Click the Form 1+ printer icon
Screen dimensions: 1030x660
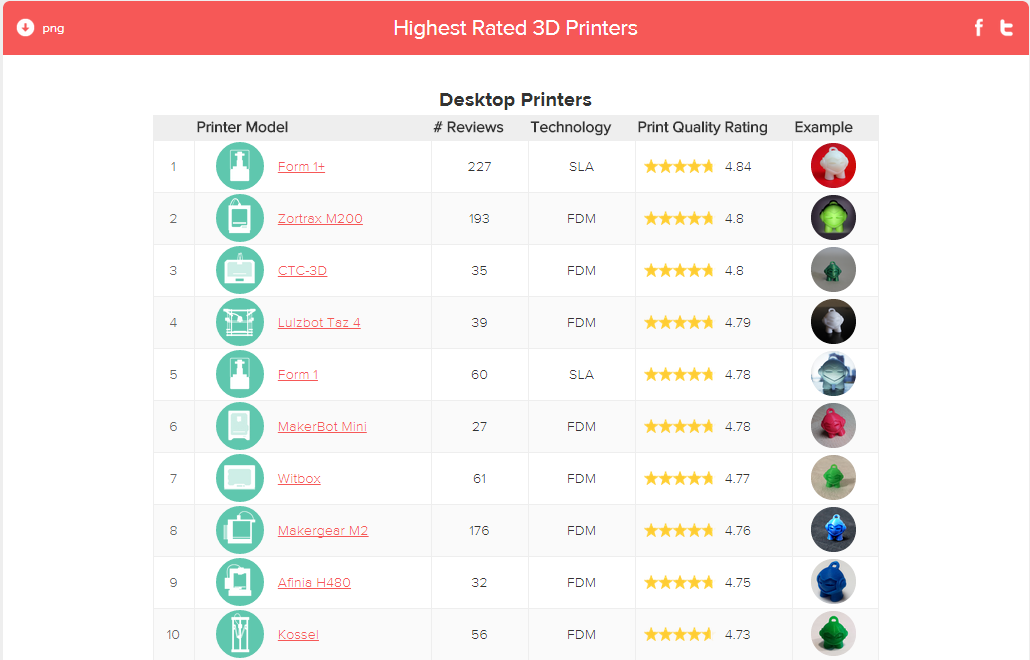[240, 166]
